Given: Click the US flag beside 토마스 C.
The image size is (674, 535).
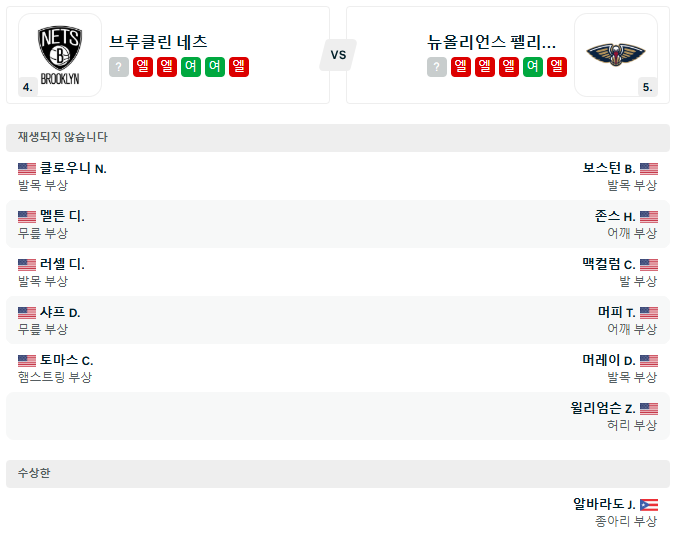Looking at the screenshot, I should coord(27,361).
